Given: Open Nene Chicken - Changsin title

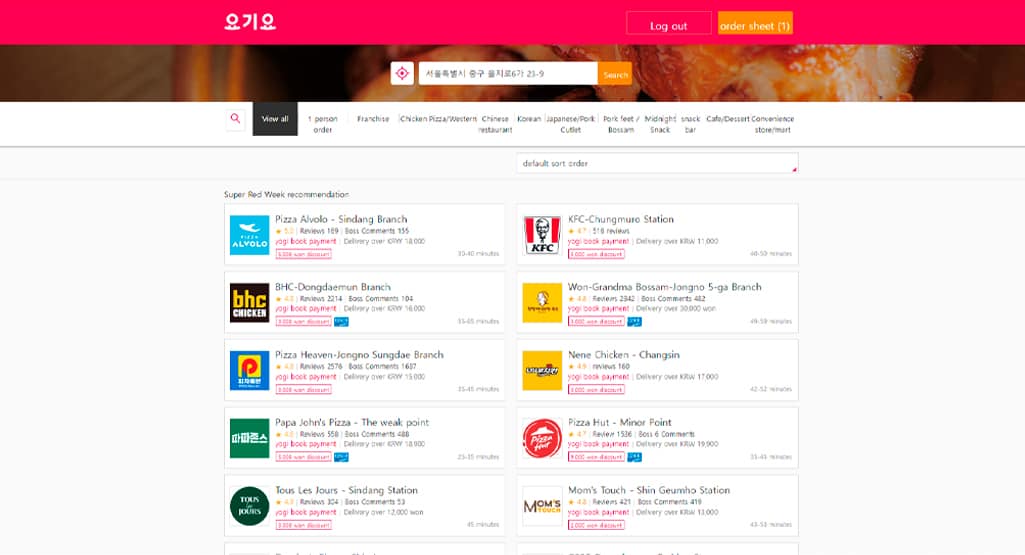Looking at the screenshot, I should pos(624,354).
